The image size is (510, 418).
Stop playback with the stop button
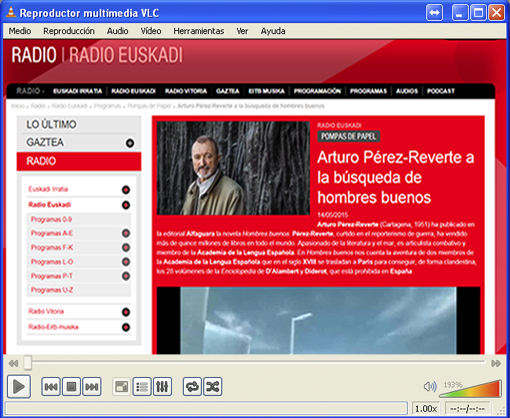click(71, 387)
